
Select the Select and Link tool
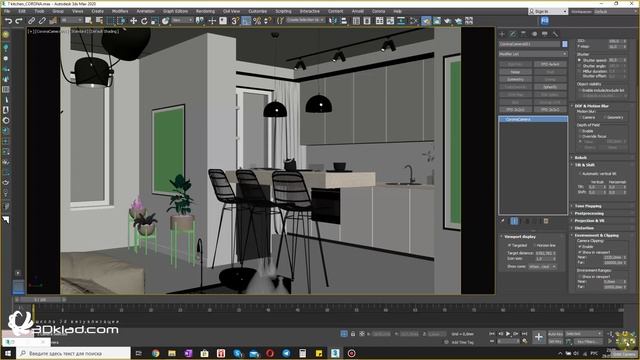click(x=31, y=21)
